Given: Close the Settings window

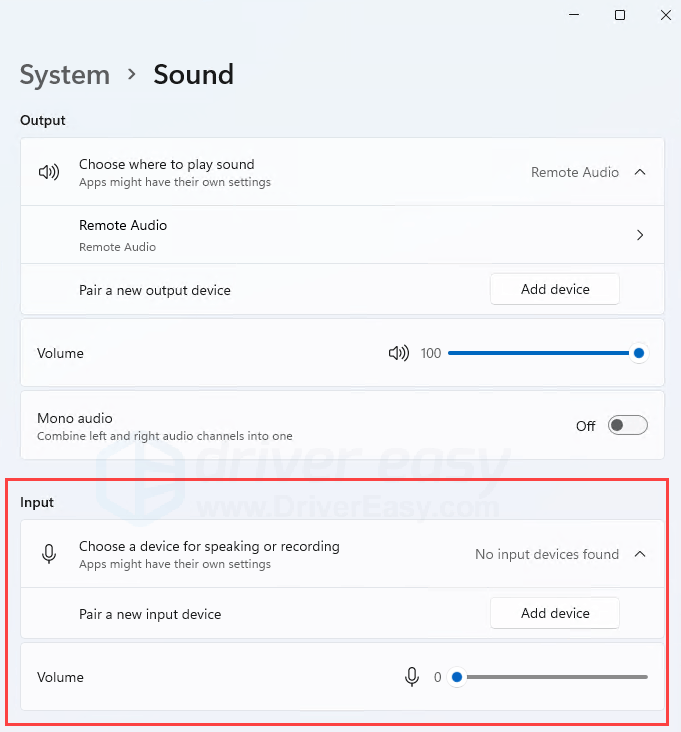Looking at the screenshot, I should coord(666,15).
